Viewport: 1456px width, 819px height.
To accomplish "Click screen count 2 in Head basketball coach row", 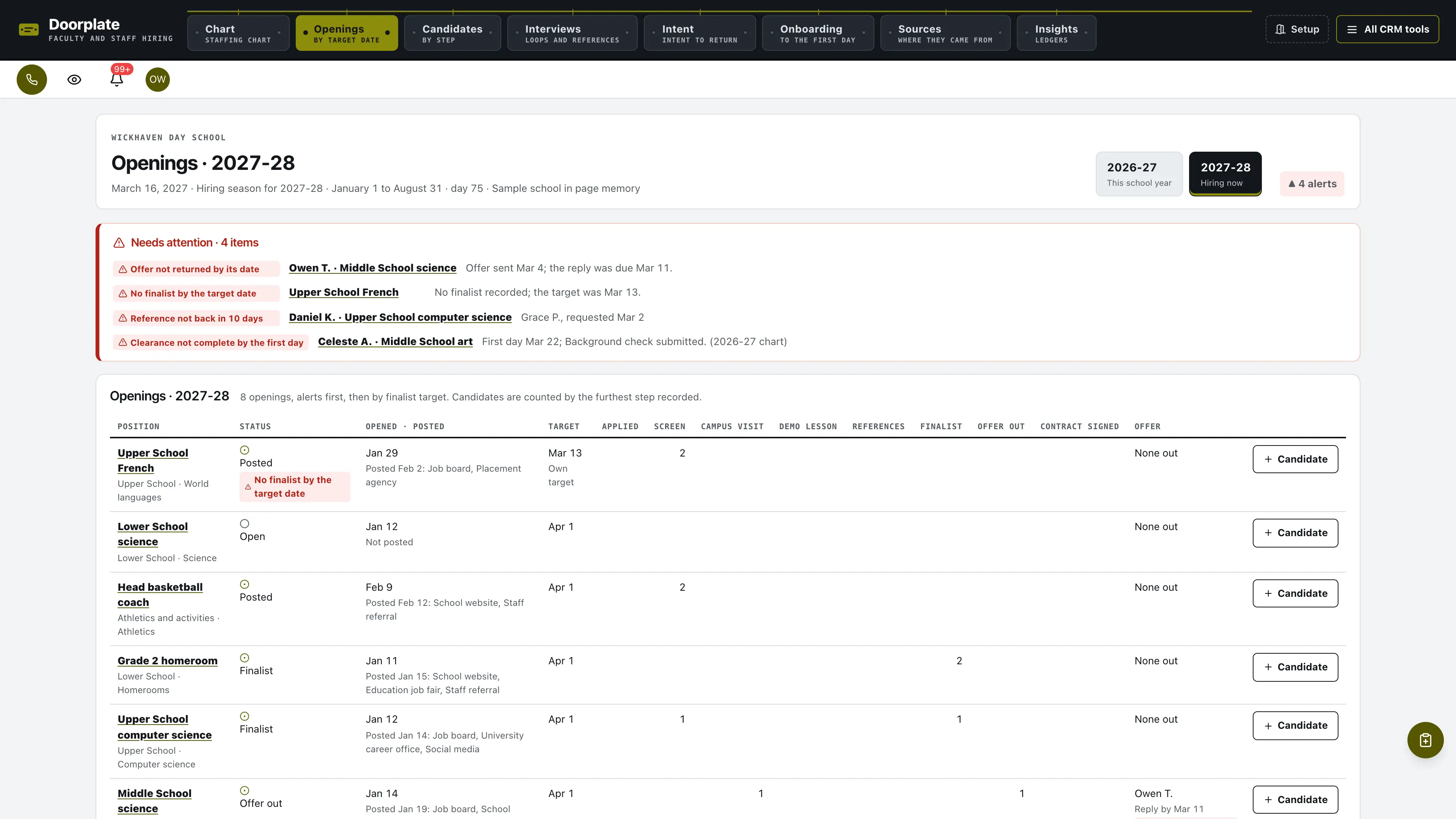I will [x=682, y=587].
